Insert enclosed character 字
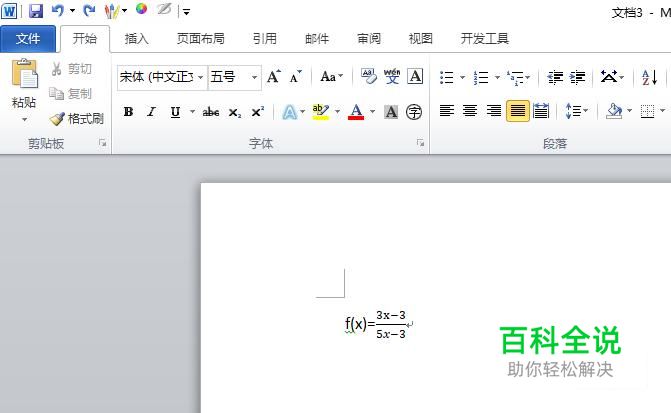The width and height of the screenshot is (671, 413). [x=414, y=112]
